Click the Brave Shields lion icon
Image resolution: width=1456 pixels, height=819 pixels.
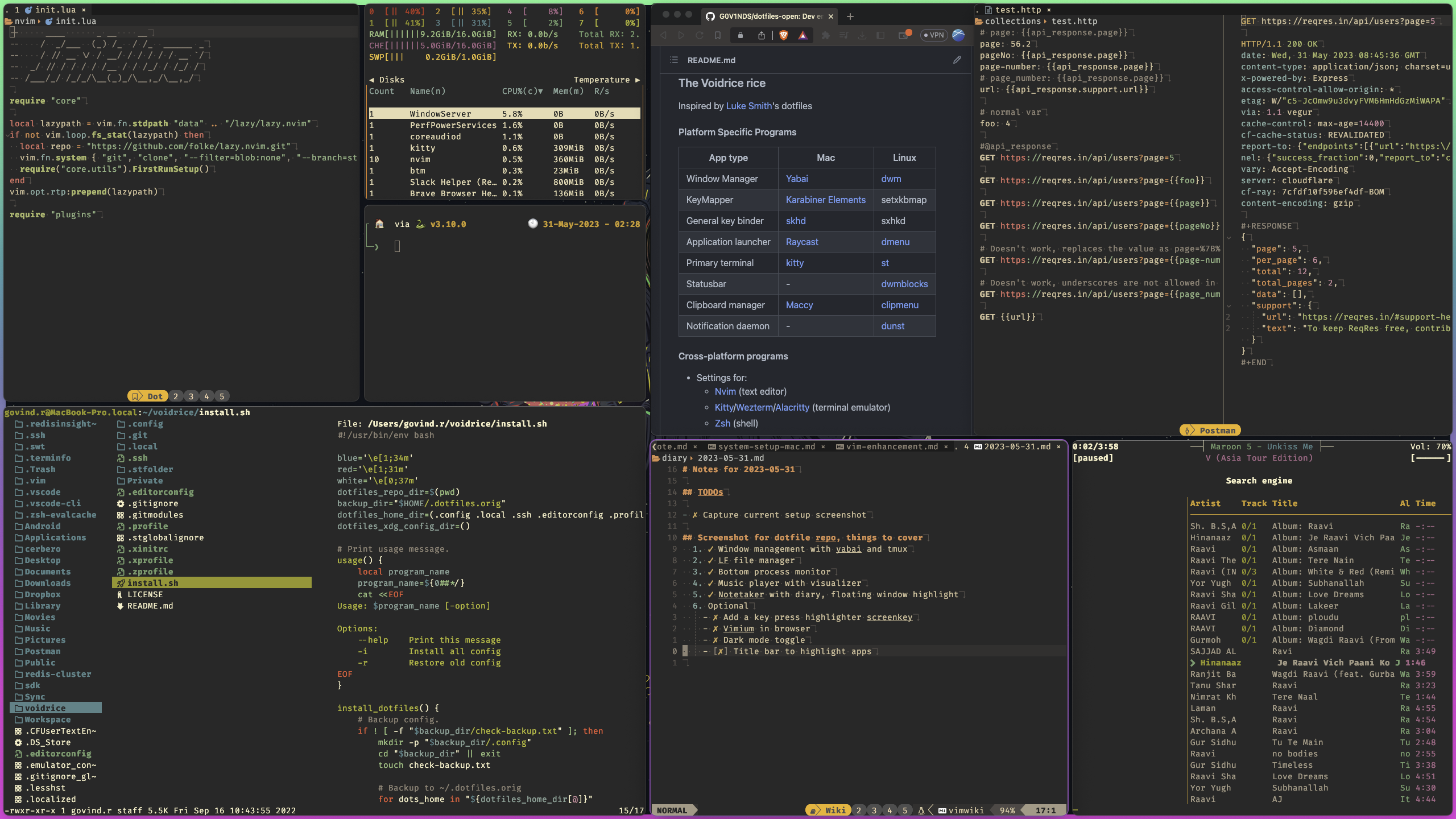[784, 35]
